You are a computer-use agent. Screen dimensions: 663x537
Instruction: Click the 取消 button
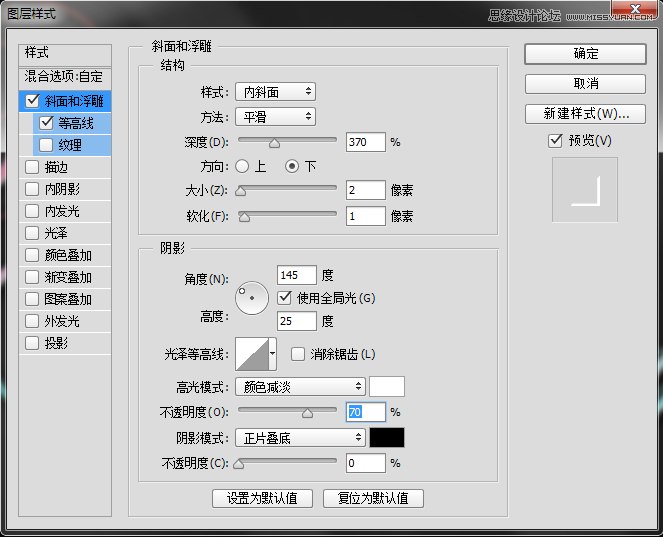pos(586,84)
